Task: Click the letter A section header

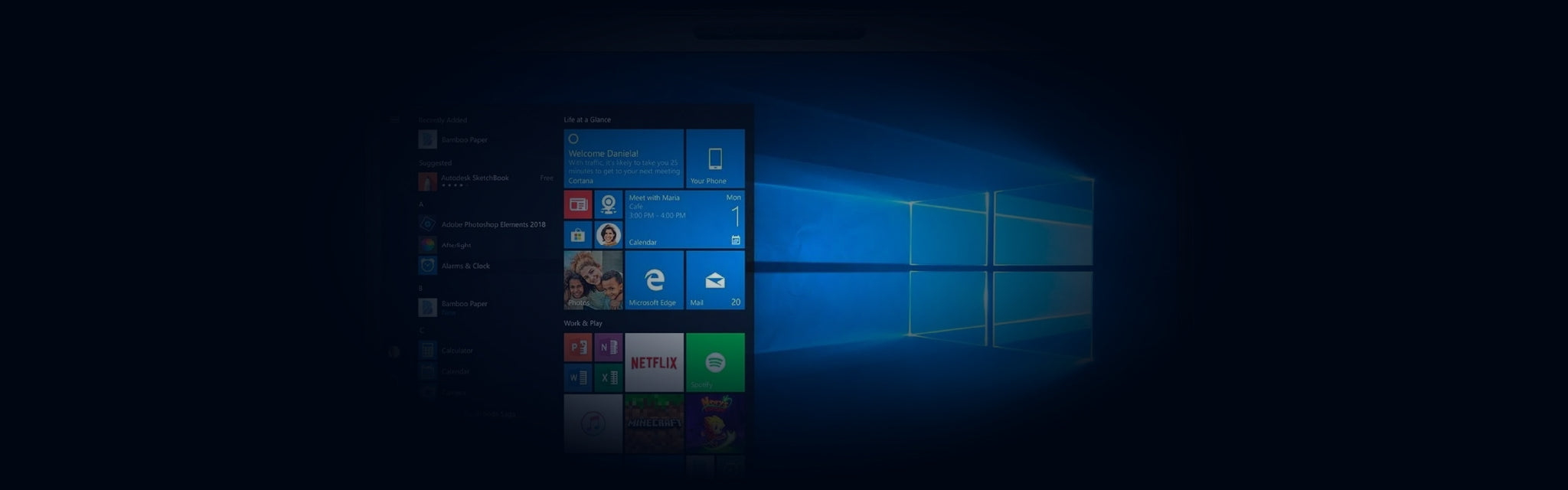Action: point(420,204)
